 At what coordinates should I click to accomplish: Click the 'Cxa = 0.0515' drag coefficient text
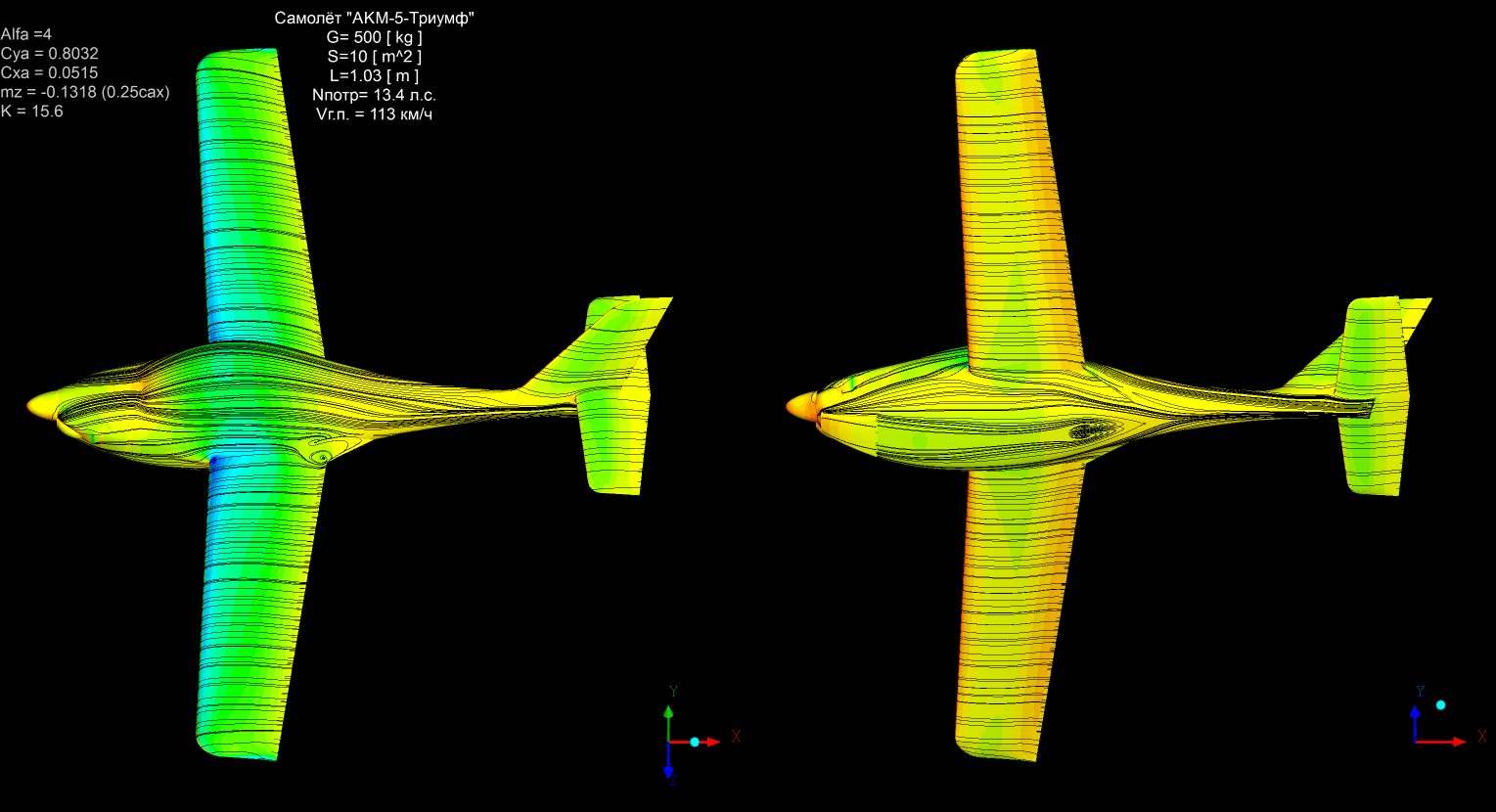coord(49,73)
